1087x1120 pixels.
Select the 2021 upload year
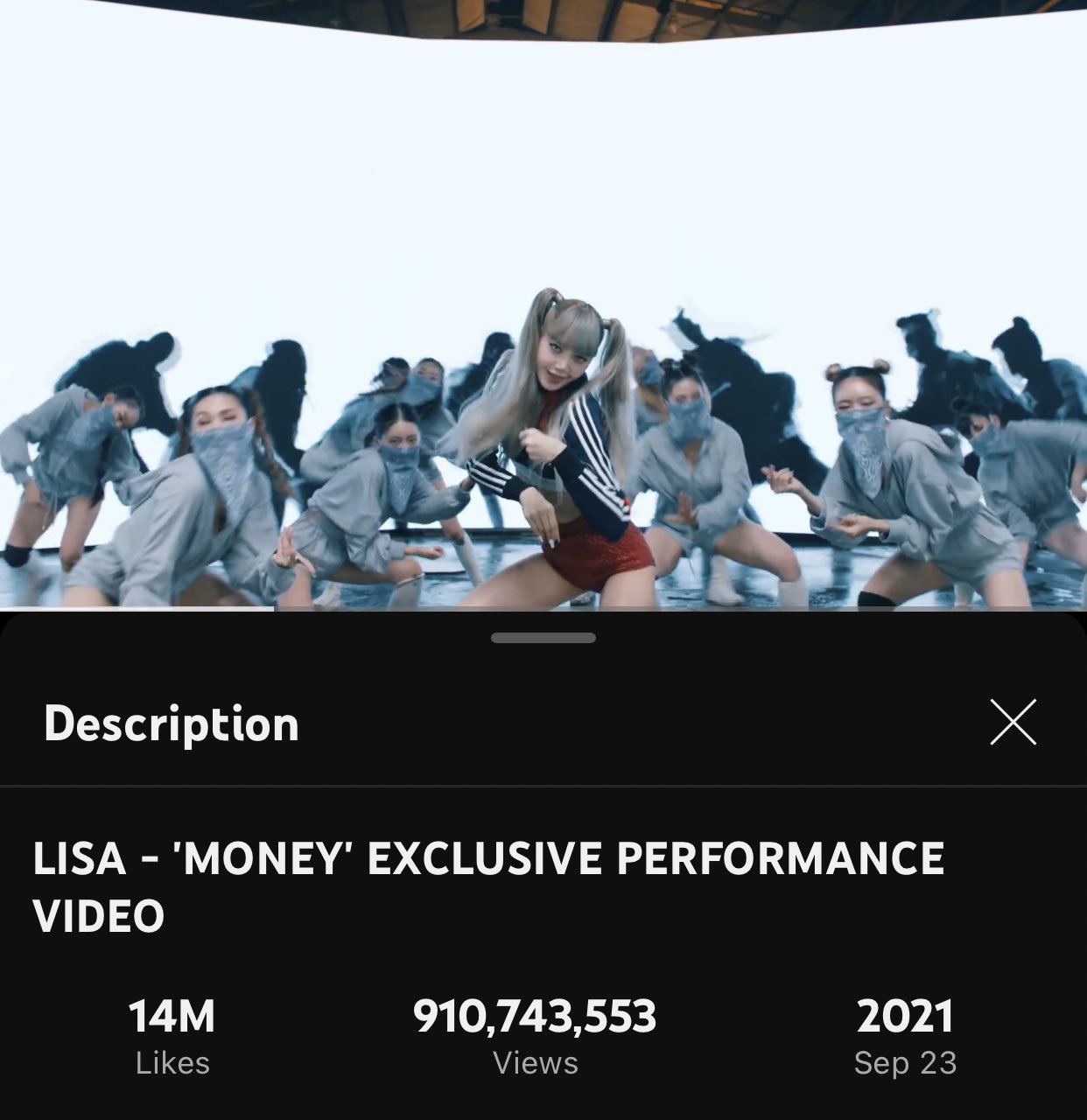[x=905, y=1017]
